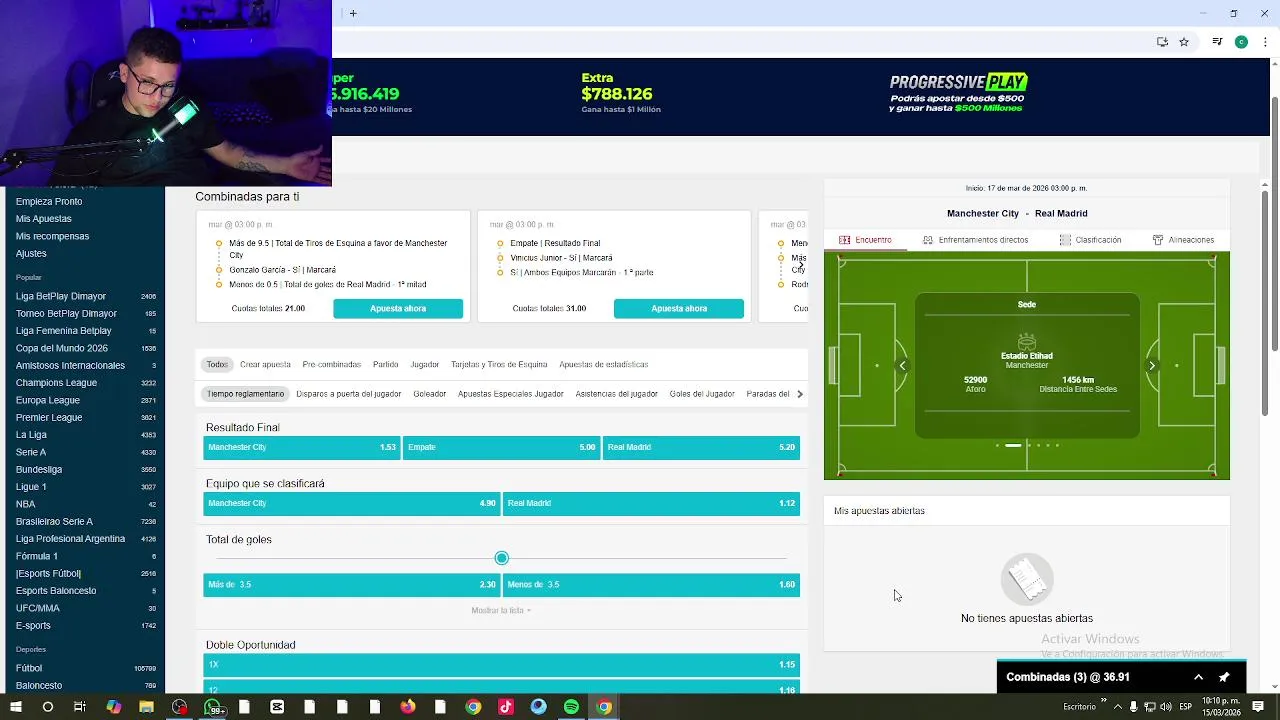This screenshot has height=720, width=1280.
Task: Open TikTok from the taskbar
Action: tap(505, 707)
